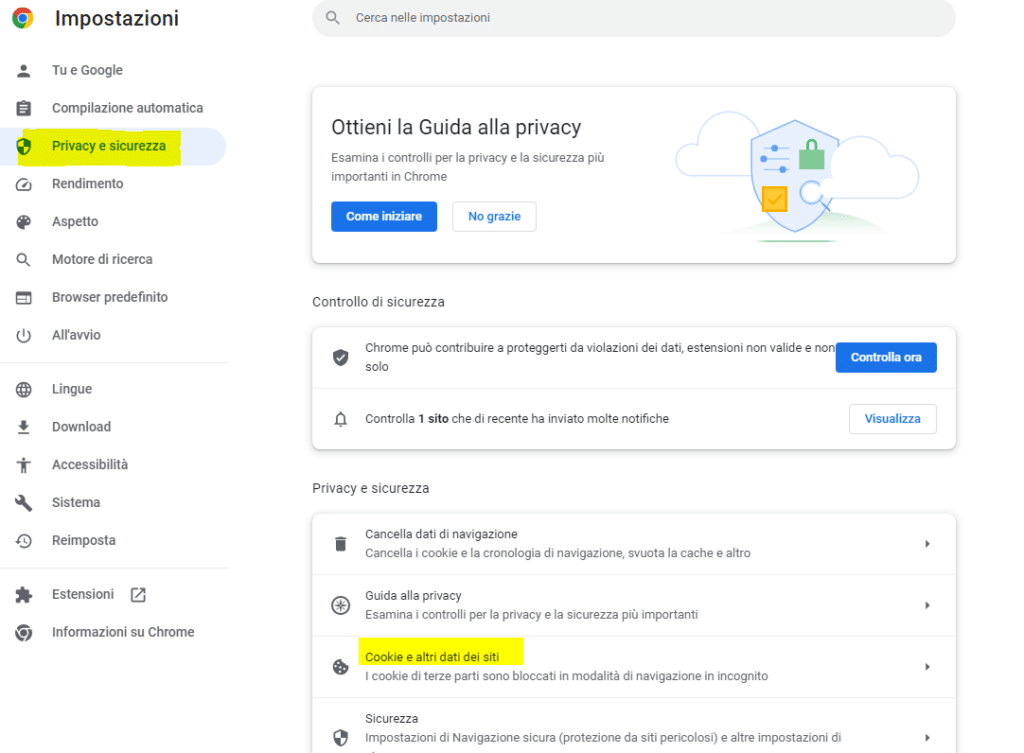Click the shield checkmark icon in Controllo di sicurezza
The width and height of the screenshot is (1024, 753).
pos(340,357)
